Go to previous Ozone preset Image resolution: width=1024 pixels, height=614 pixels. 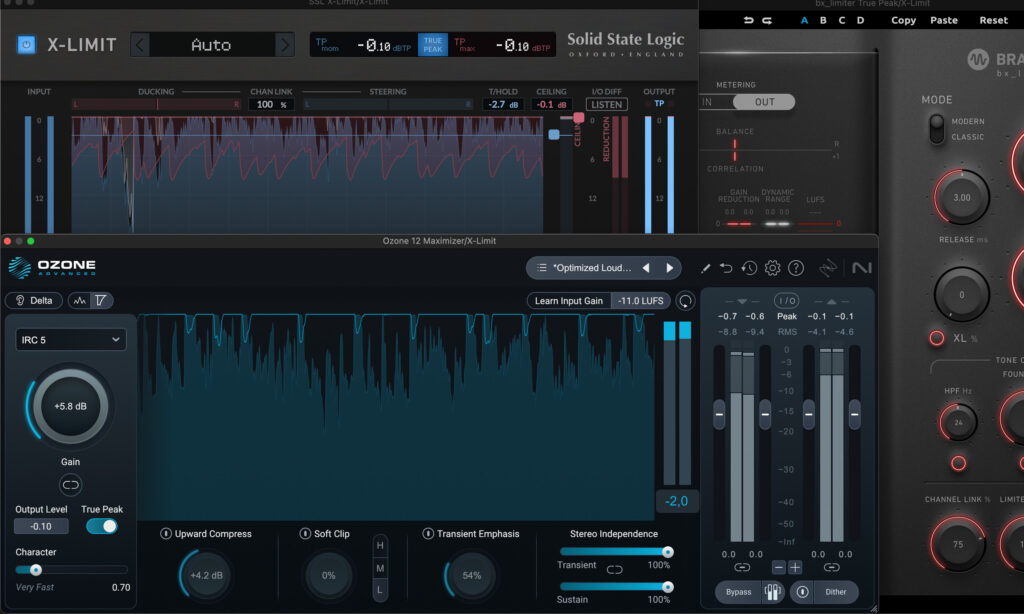point(646,268)
